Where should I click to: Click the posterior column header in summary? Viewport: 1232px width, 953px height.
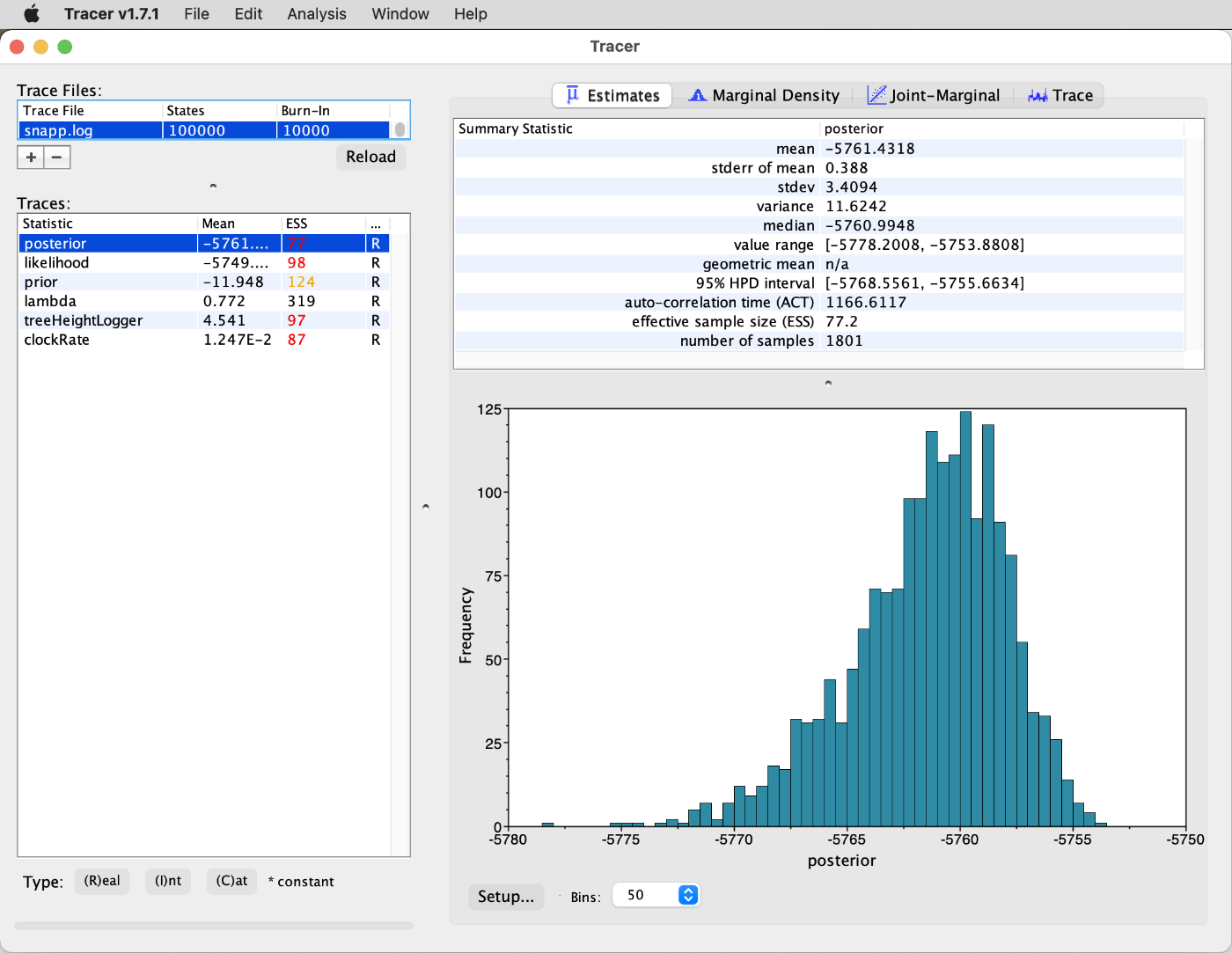point(1001,128)
